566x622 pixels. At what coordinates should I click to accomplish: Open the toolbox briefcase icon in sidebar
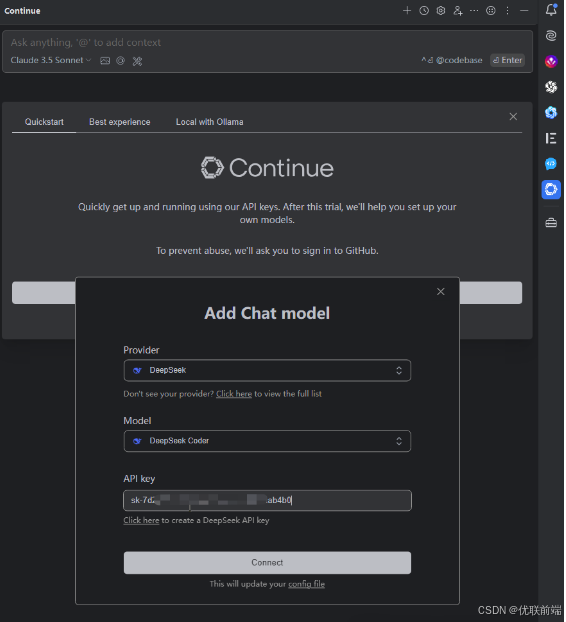[551, 223]
